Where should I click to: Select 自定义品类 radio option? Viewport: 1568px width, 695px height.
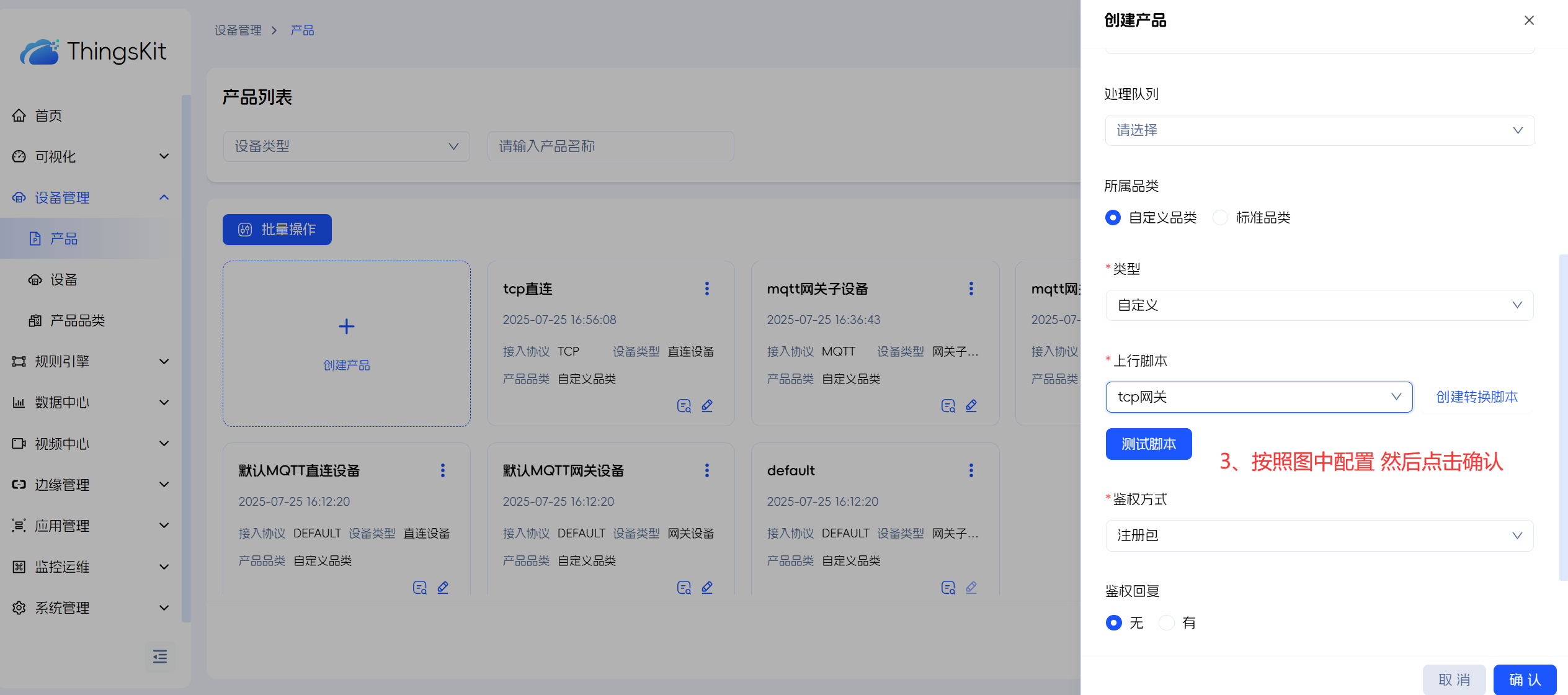pyautogui.click(x=1113, y=218)
